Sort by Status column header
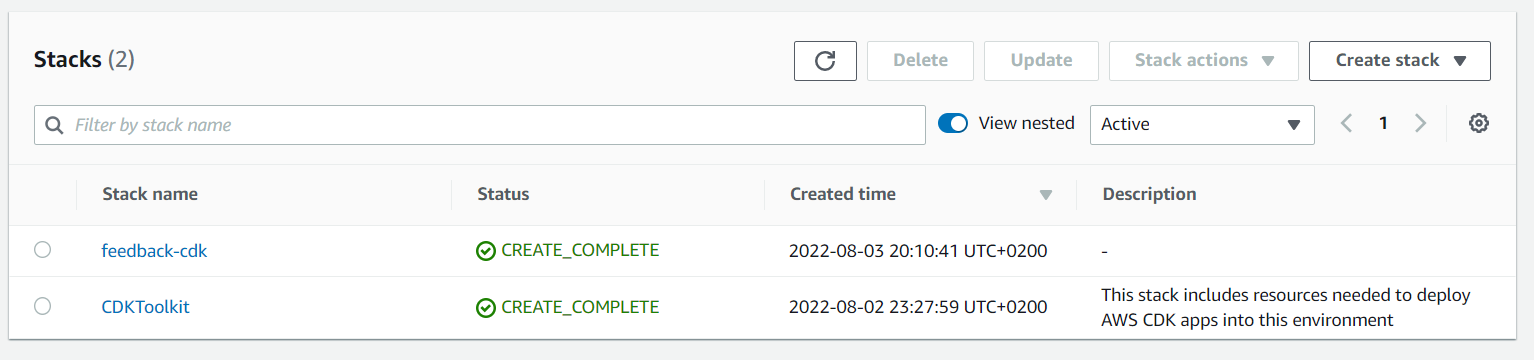The width and height of the screenshot is (1534, 360). (503, 194)
